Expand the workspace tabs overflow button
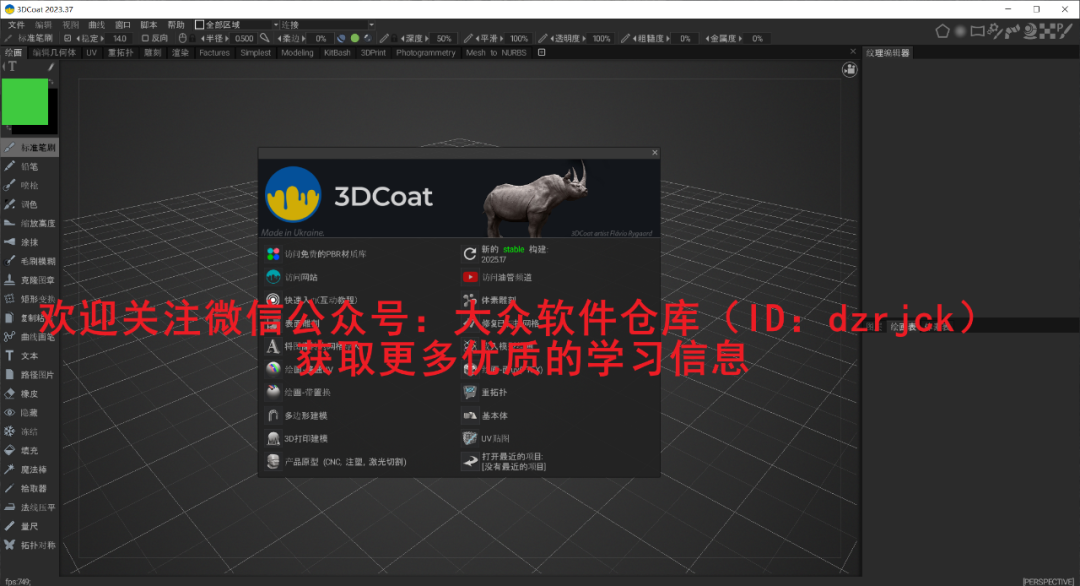 pos(541,52)
